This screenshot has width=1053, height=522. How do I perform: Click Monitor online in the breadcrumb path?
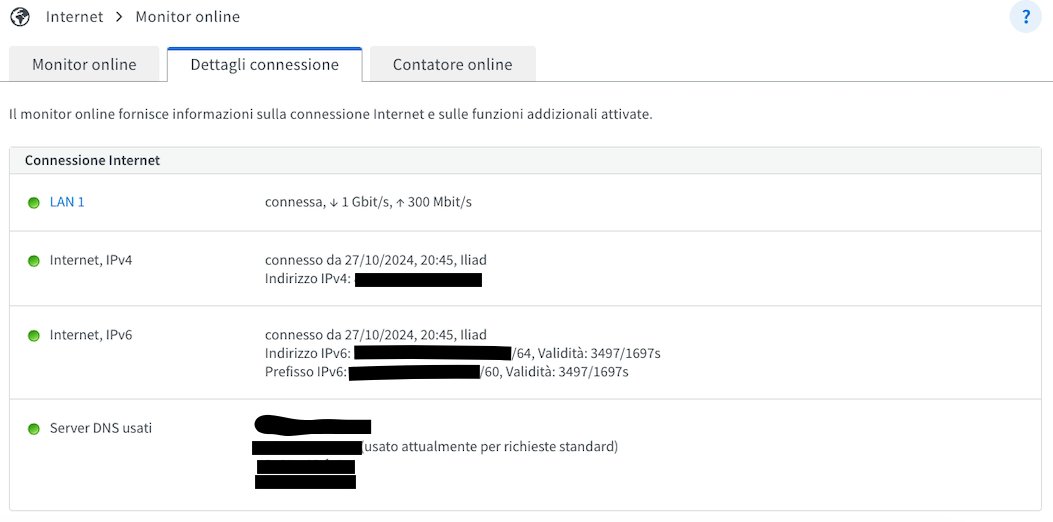coord(187,17)
